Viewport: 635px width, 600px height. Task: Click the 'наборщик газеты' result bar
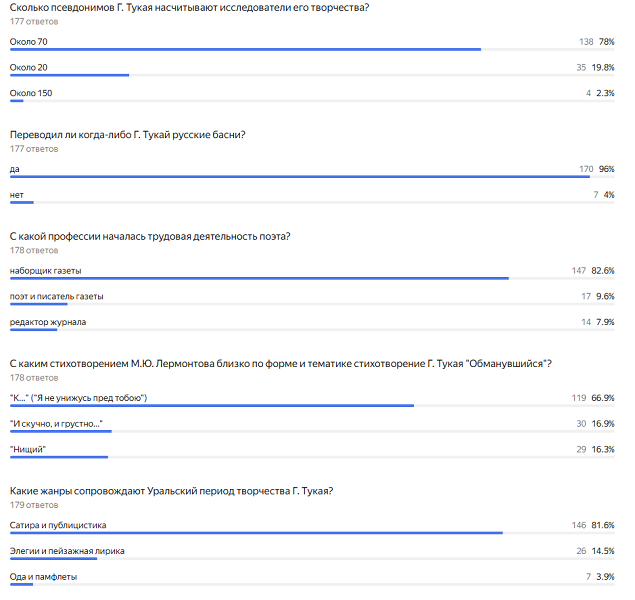258,278
